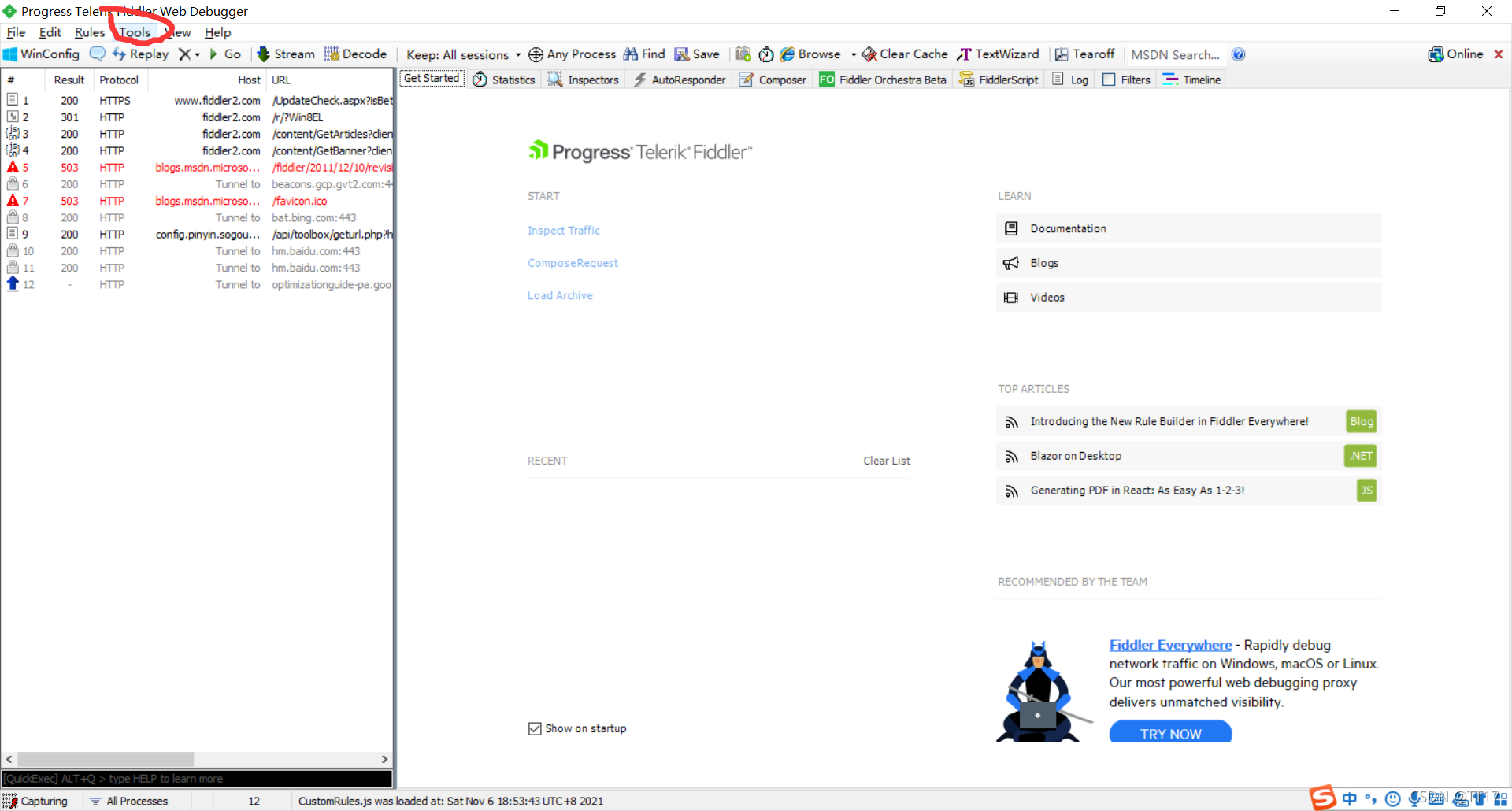
Task: Click the Go resume button
Action: coord(225,54)
